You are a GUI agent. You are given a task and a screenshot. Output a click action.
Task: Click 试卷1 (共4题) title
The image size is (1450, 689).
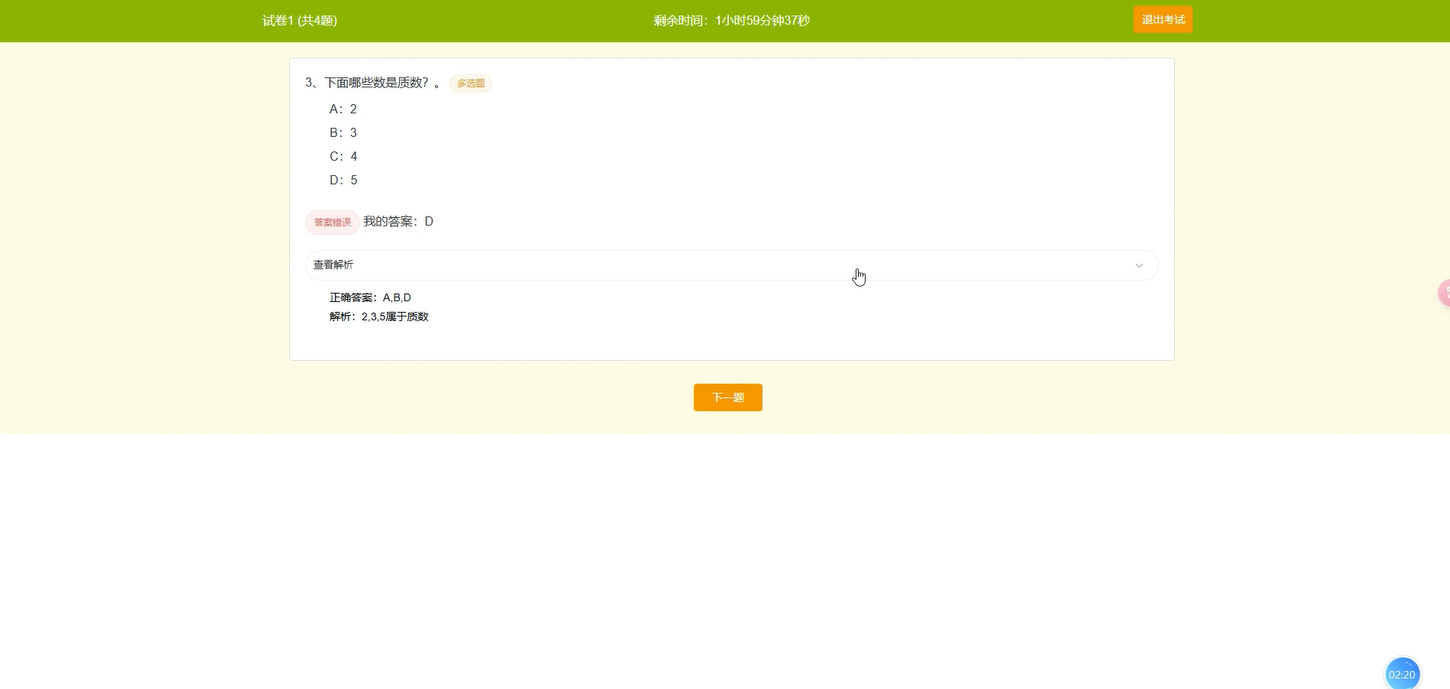[x=300, y=21]
